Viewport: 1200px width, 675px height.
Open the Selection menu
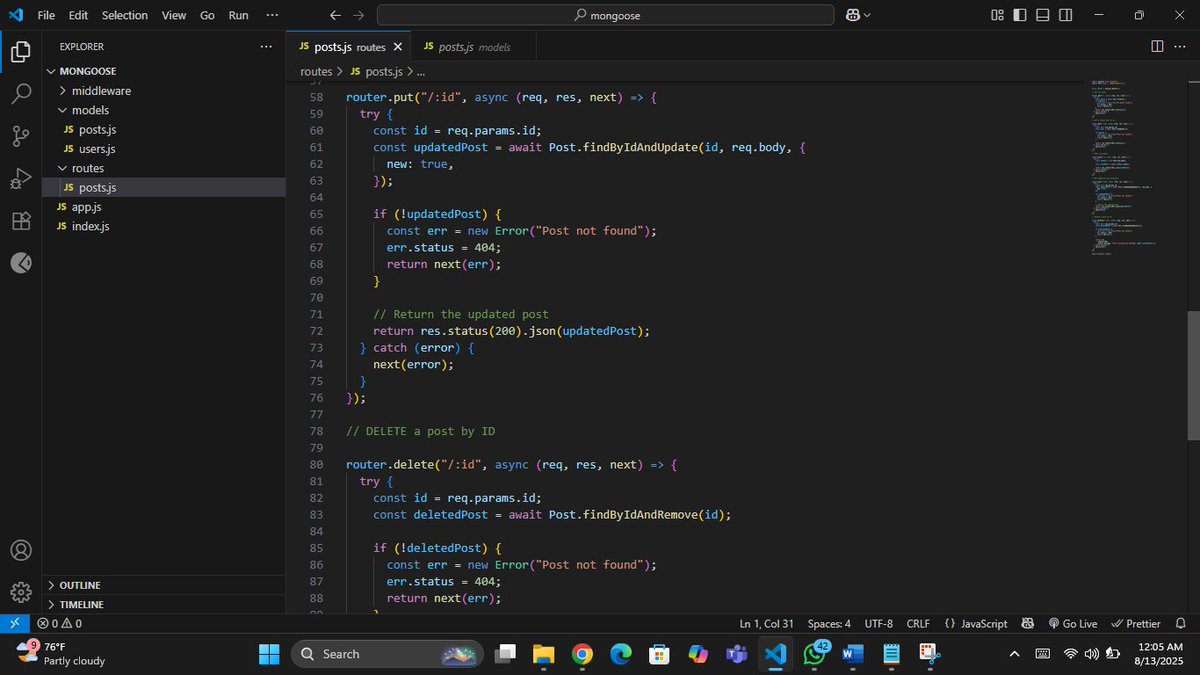[125, 15]
